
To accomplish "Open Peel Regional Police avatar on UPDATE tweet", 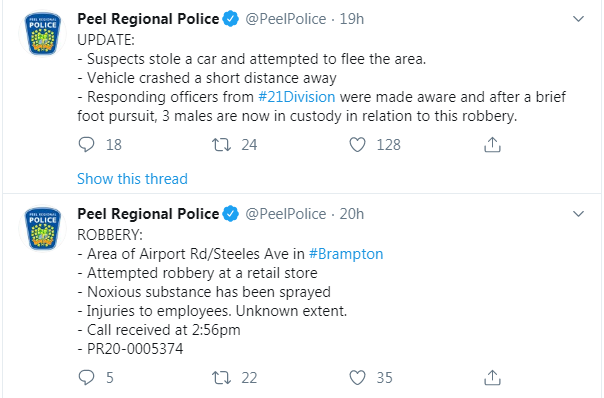I will [42, 34].
